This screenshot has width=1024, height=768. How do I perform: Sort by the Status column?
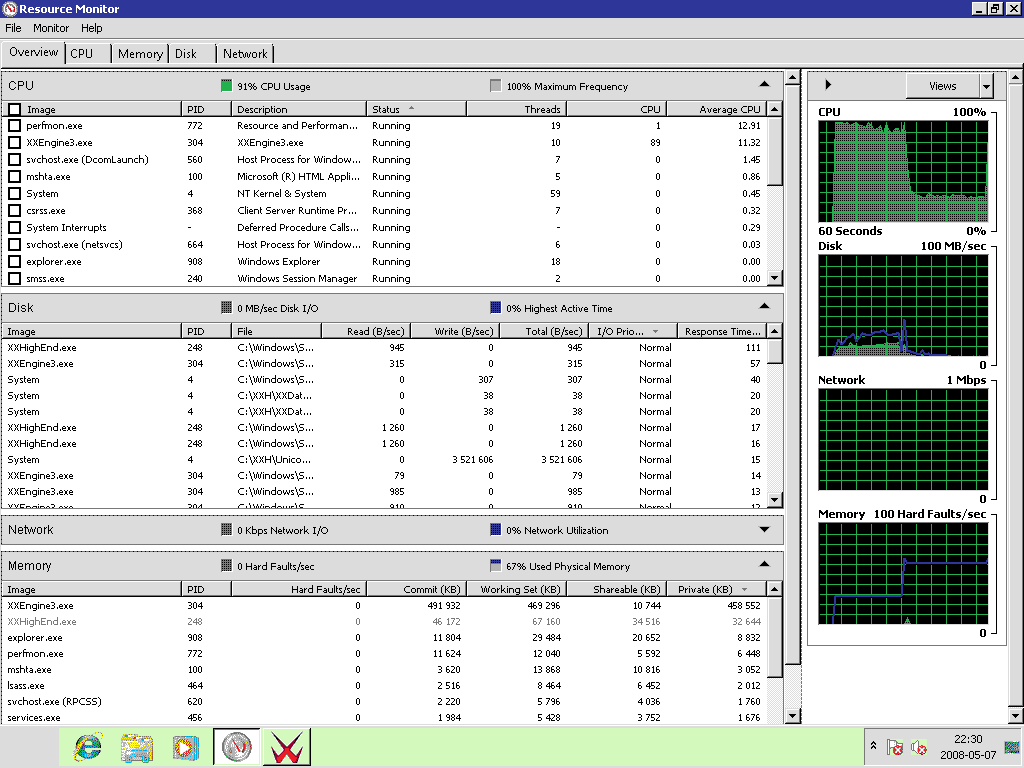[x=416, y=109]
